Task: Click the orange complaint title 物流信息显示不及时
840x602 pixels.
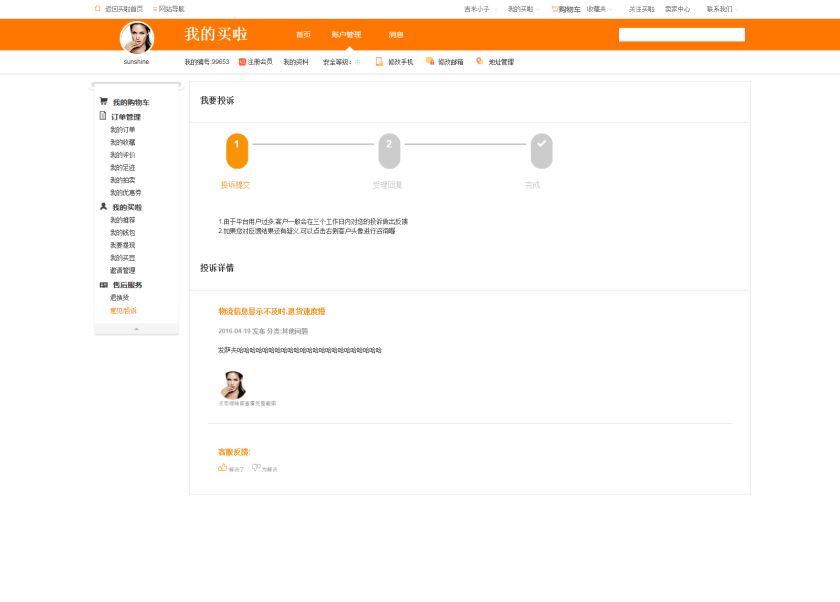Action: pos(272,311)
